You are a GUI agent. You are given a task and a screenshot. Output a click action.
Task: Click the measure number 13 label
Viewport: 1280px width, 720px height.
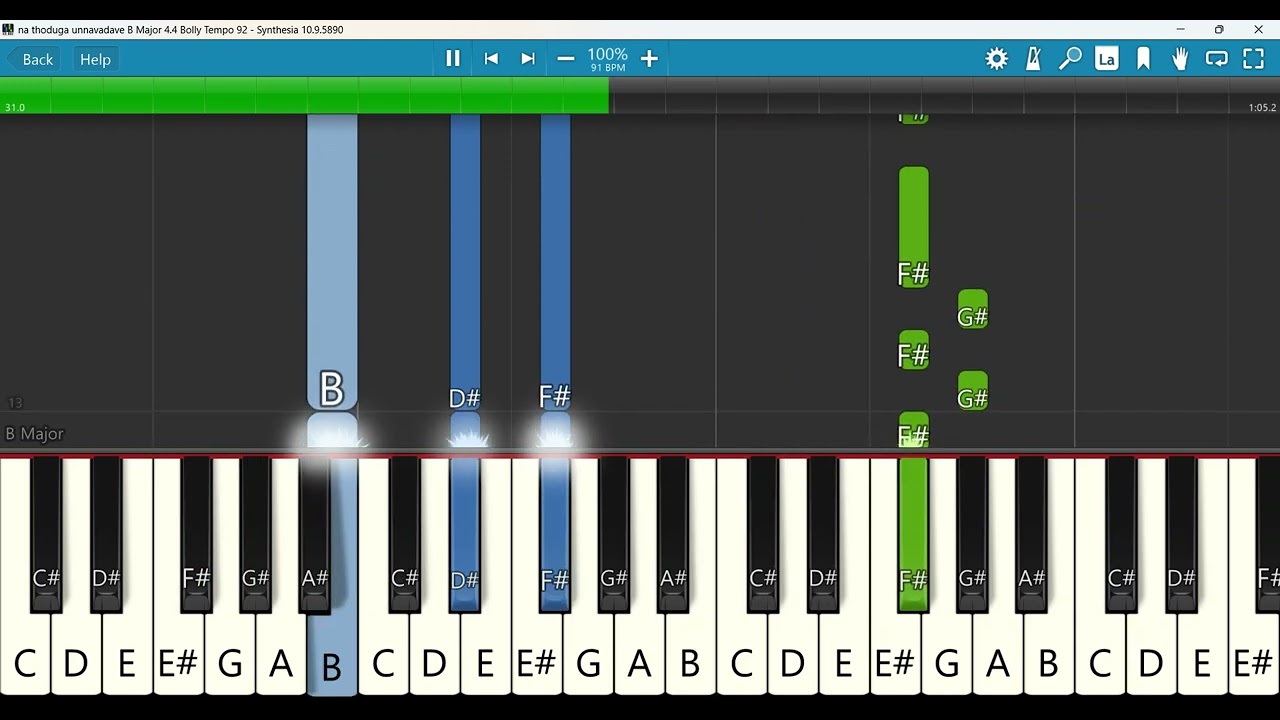point(15,403)
